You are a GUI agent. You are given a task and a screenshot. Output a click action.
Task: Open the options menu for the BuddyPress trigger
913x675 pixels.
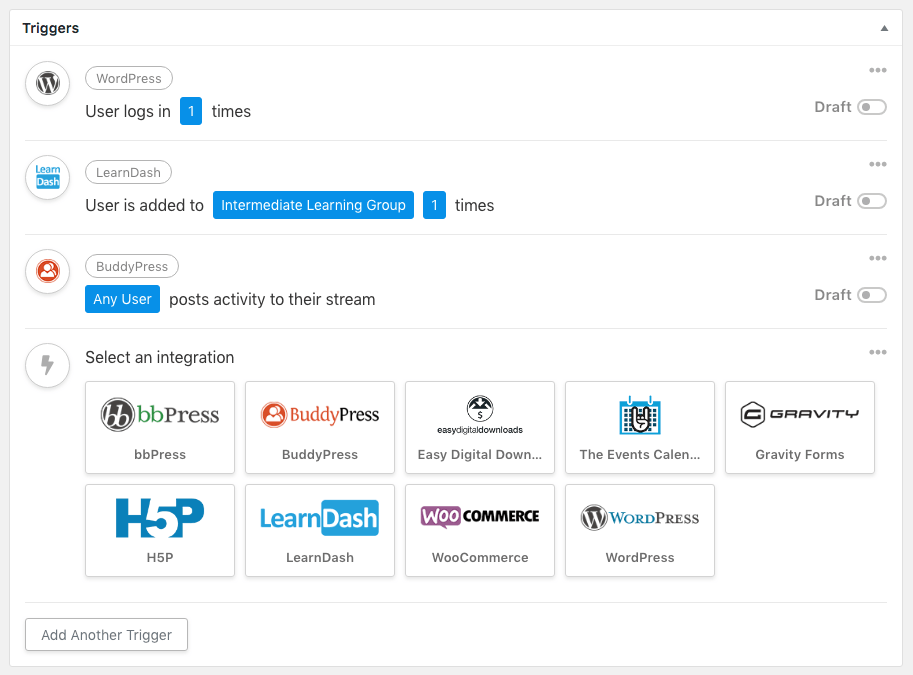(x=877, y=258)
